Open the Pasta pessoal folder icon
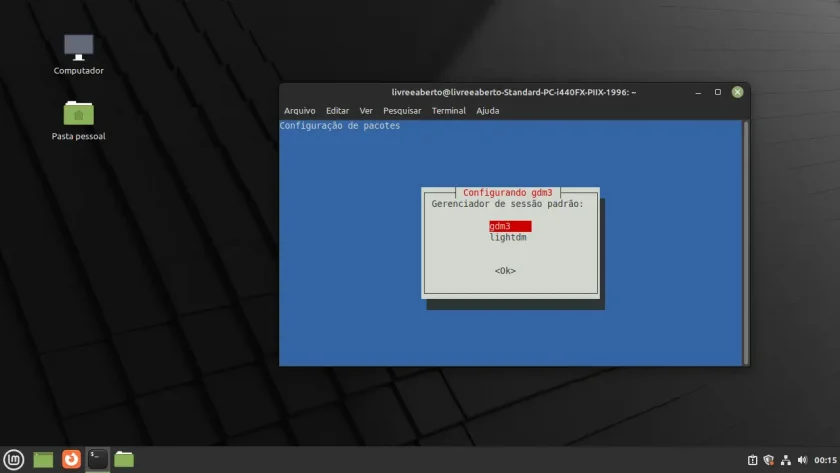This screenshot has height=473, width=840. coord(79,121)
